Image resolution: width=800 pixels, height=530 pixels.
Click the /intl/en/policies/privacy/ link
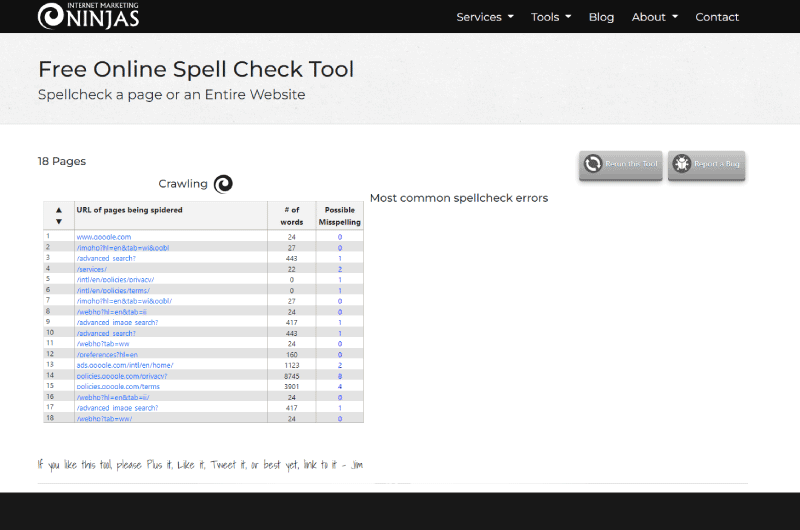tap(115, 279)
